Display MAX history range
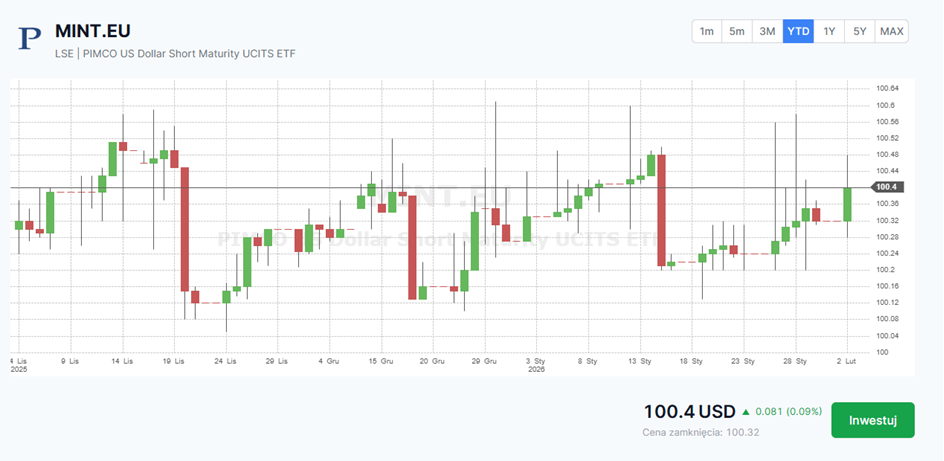This screenshot has width=944, height=461. pyautogui.click(x=891, y=31)
